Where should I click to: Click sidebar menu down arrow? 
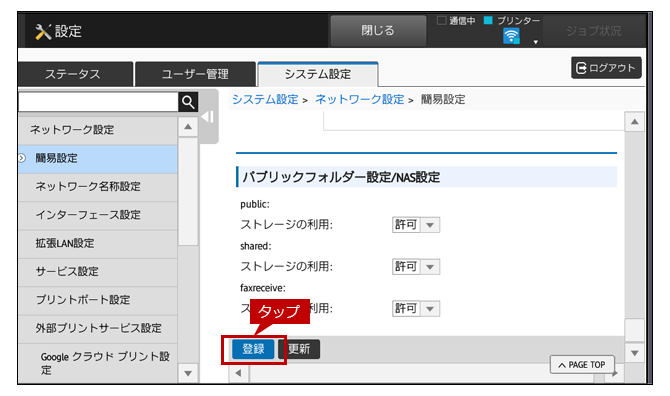[188, 373]
